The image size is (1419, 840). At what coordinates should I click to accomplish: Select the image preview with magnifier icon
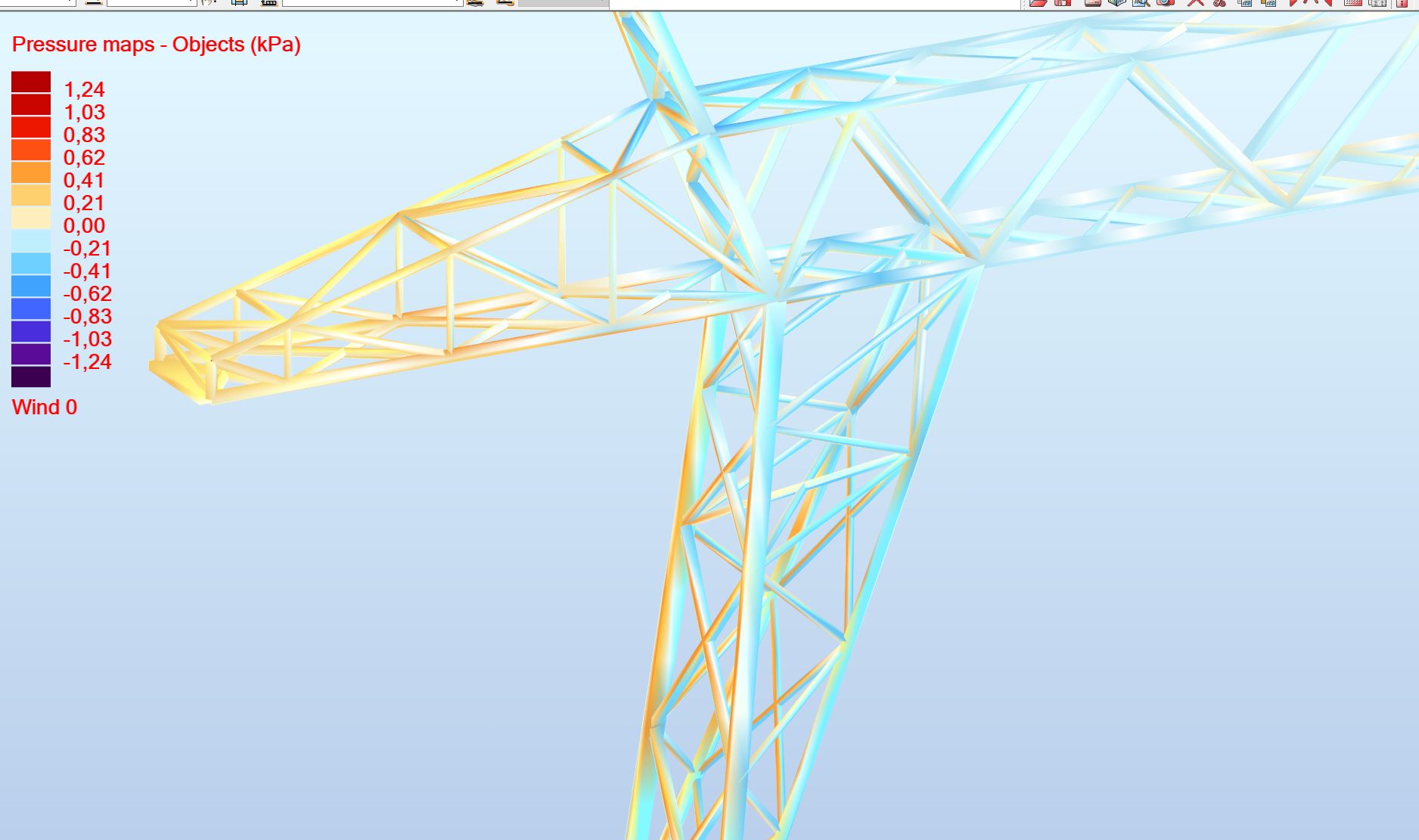(x=1140, y=5)
